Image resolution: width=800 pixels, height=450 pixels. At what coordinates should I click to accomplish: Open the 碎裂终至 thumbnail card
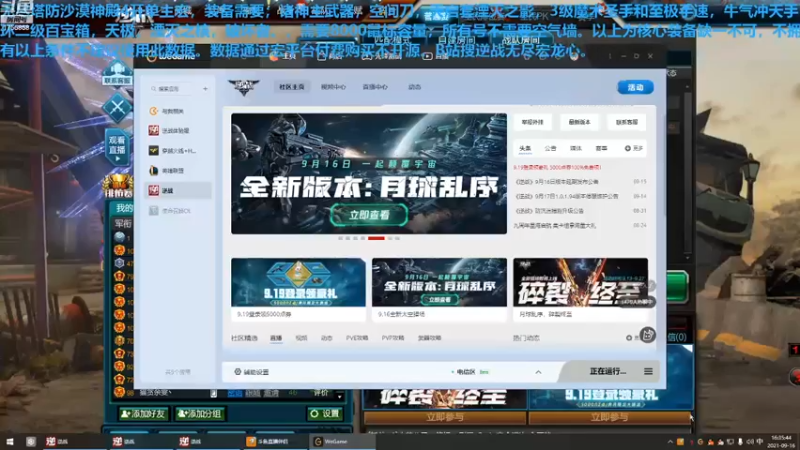click(581, 289)
